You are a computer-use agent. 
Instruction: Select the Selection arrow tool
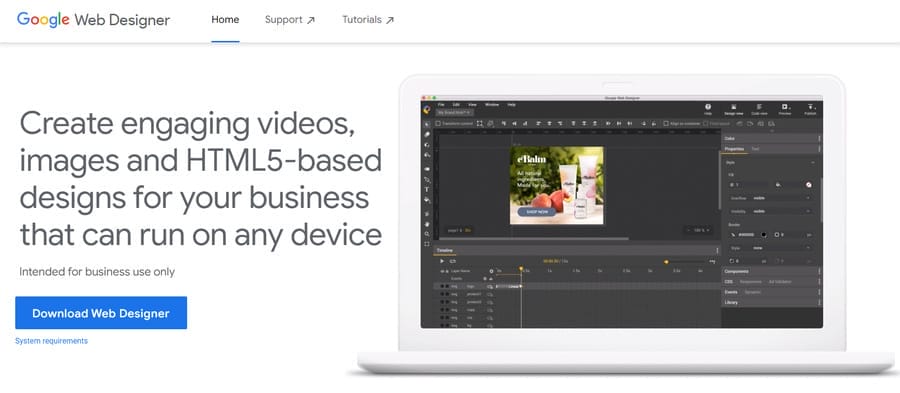(426, 123)
